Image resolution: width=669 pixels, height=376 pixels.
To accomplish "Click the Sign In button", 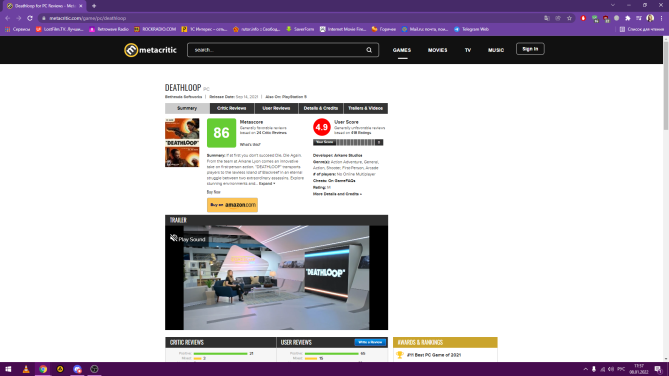I will tap(530, 49).
